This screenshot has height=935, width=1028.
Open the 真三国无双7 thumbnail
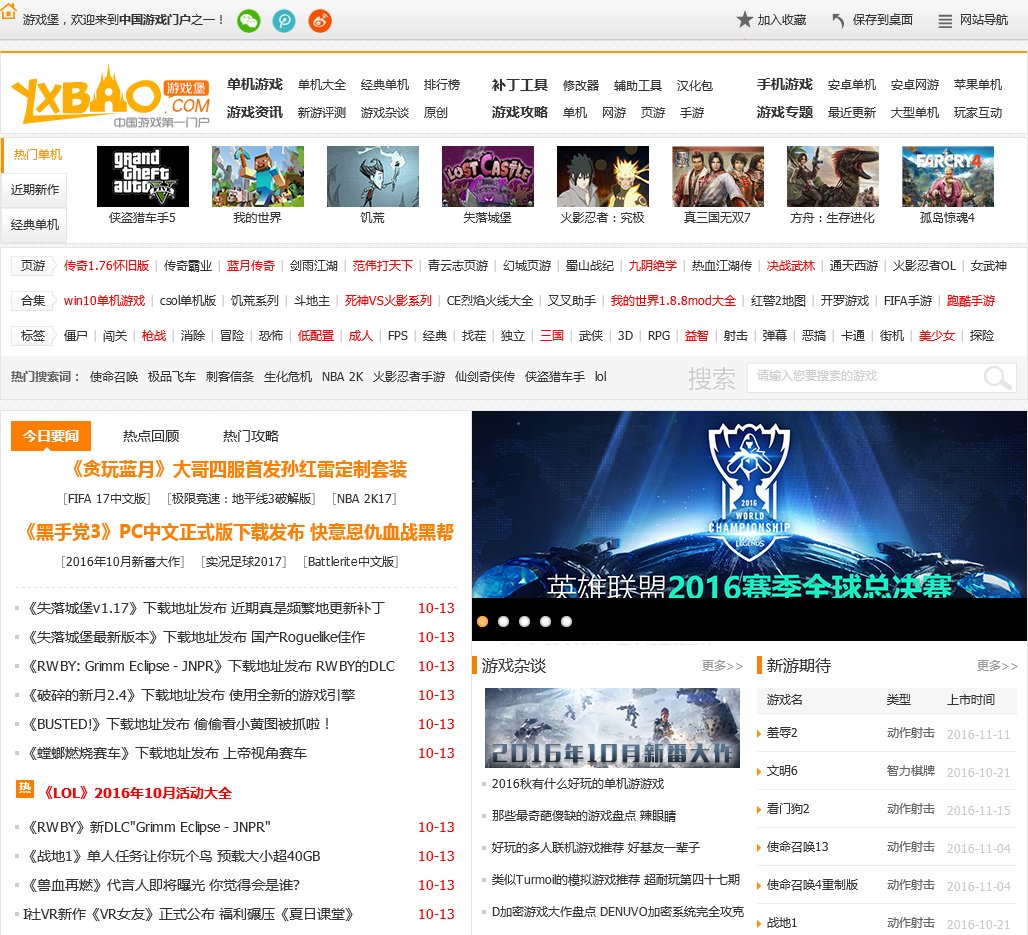(x=718, y=176)
